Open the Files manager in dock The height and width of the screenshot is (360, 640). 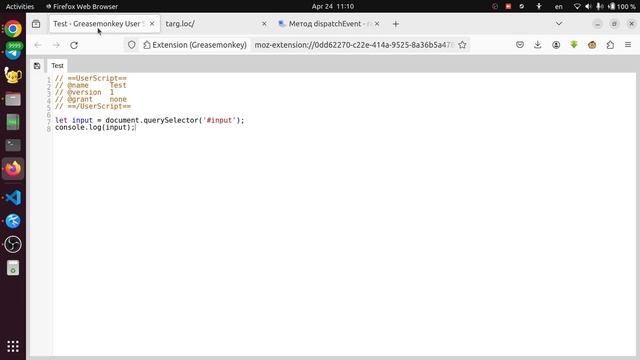(13, 99)
